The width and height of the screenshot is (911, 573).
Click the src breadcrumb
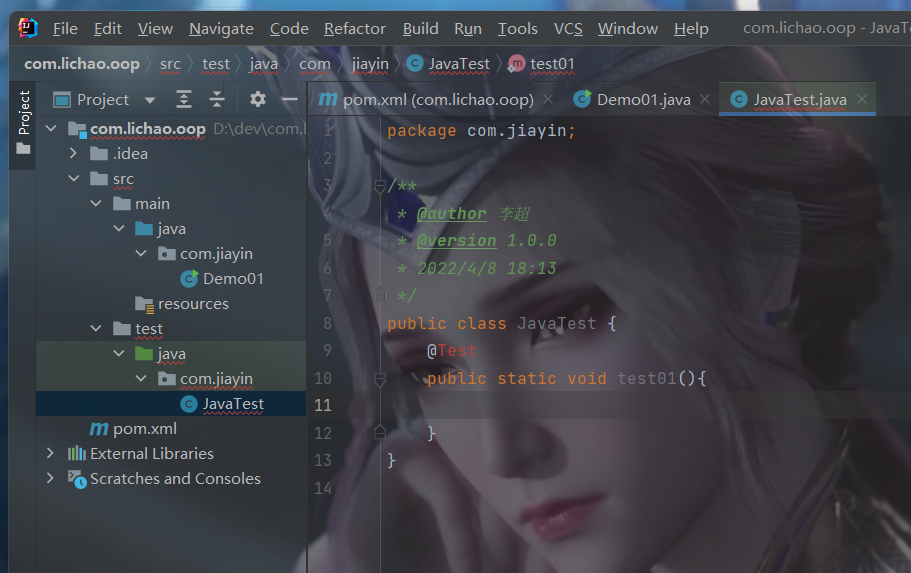pyautogui.click(x=170, y=64)
